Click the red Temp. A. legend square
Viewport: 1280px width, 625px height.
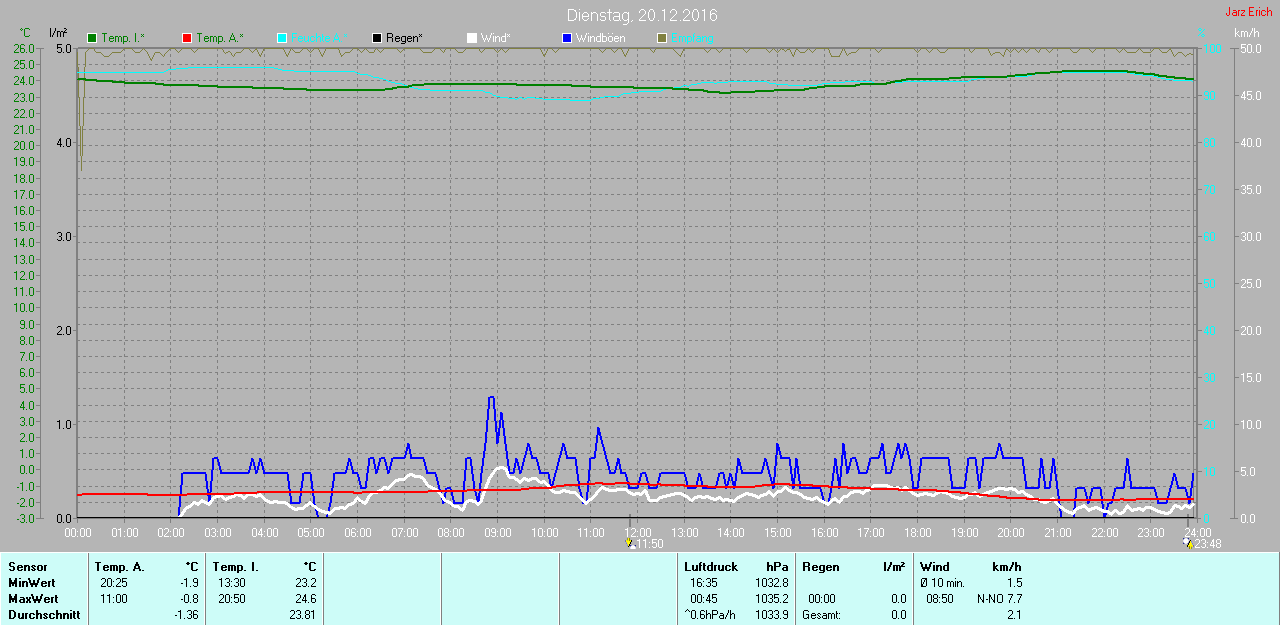(187, 38)
